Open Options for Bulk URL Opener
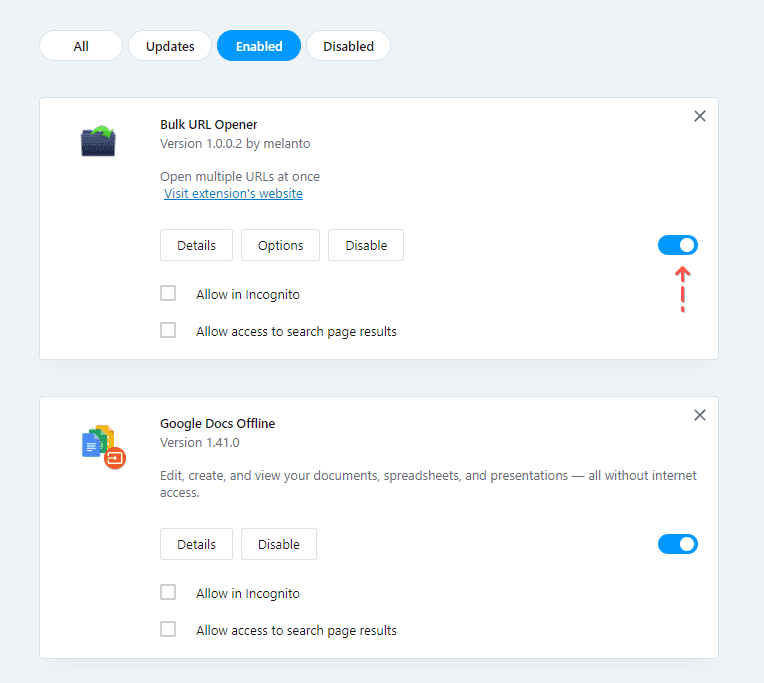764x683 pixels. click(280, 245)
